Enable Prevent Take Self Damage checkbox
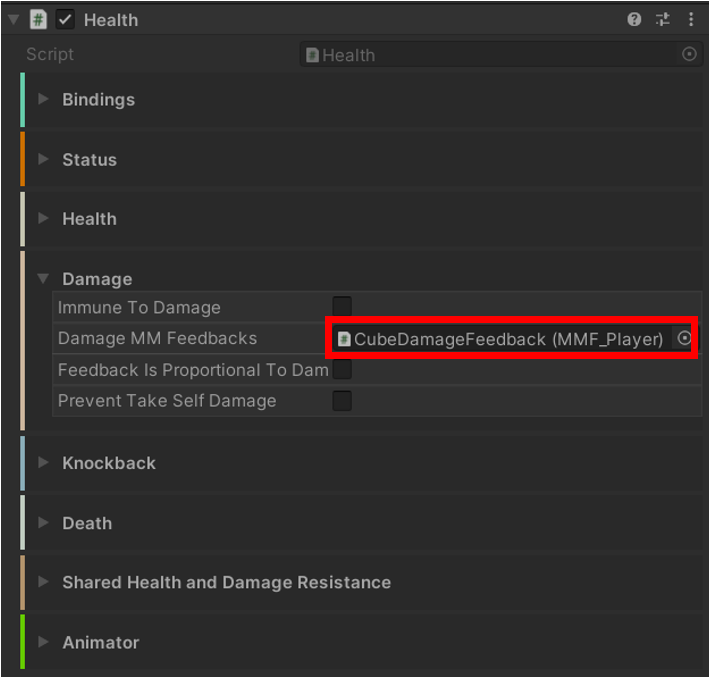 coord(342,401)
